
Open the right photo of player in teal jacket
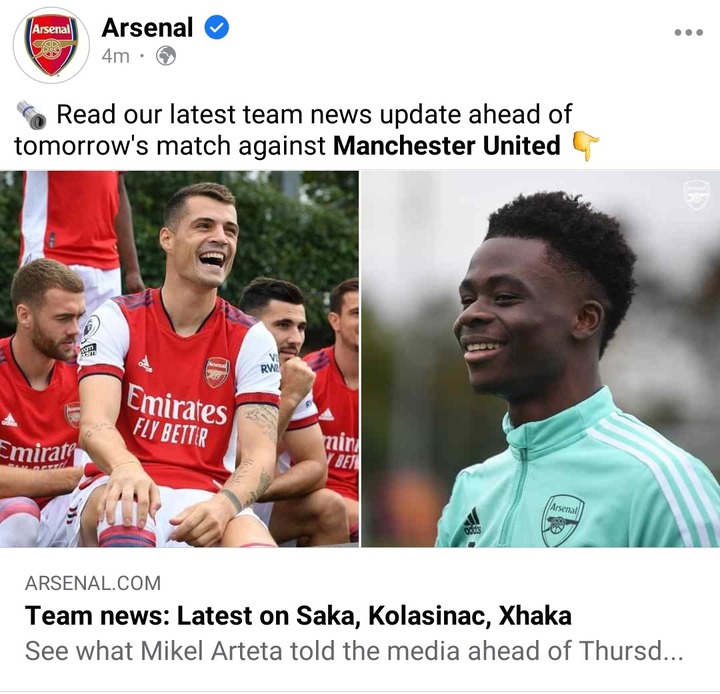(541, 359)
